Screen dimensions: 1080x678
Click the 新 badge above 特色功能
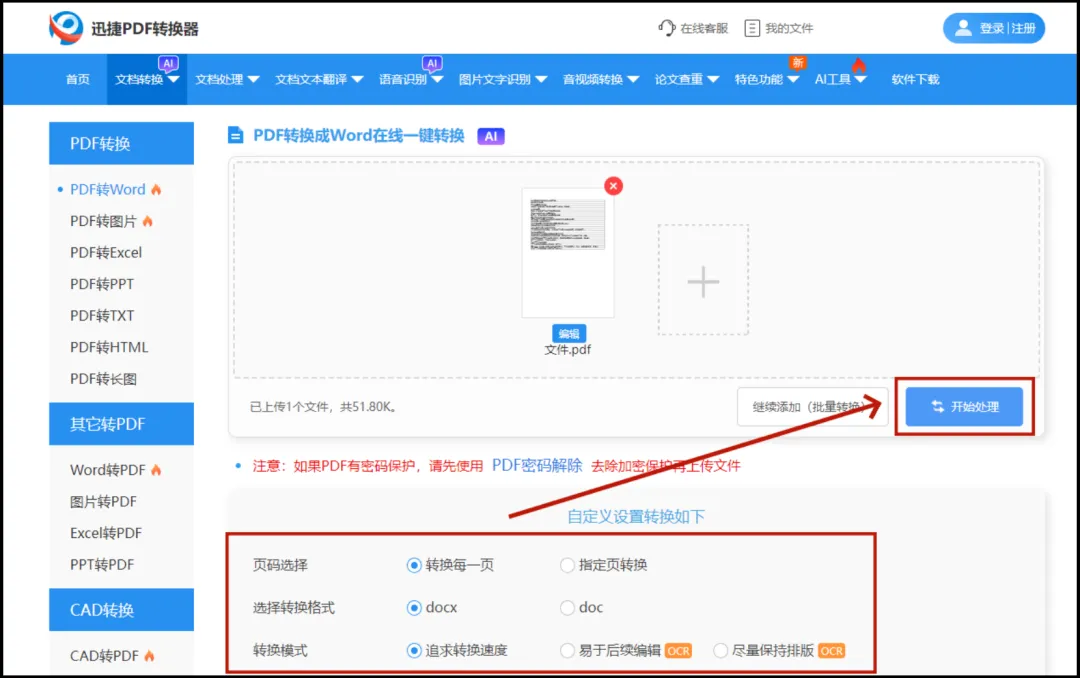coord(798,63)
